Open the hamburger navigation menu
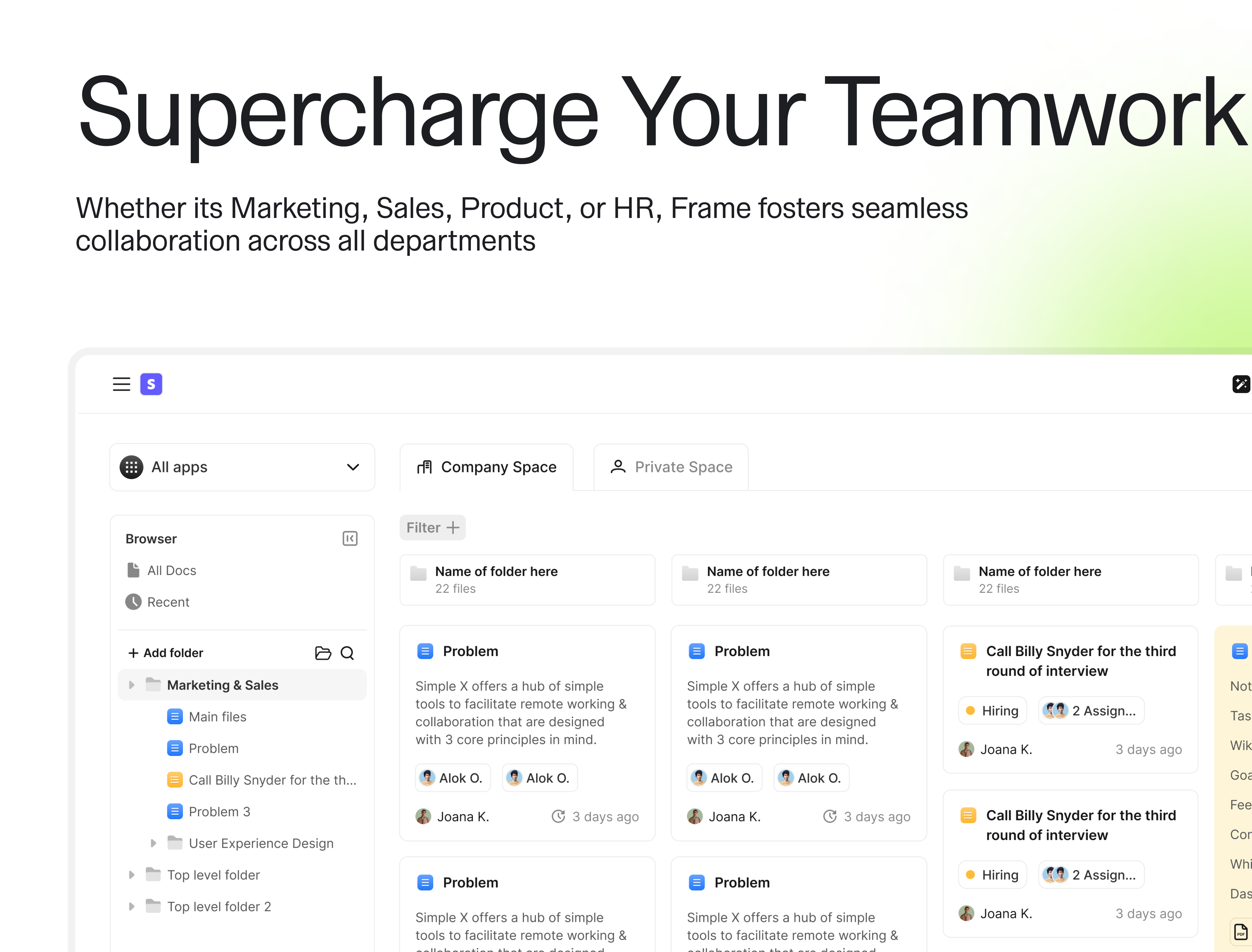Viewport: 1252px width, 952px height. pos(121,384)
